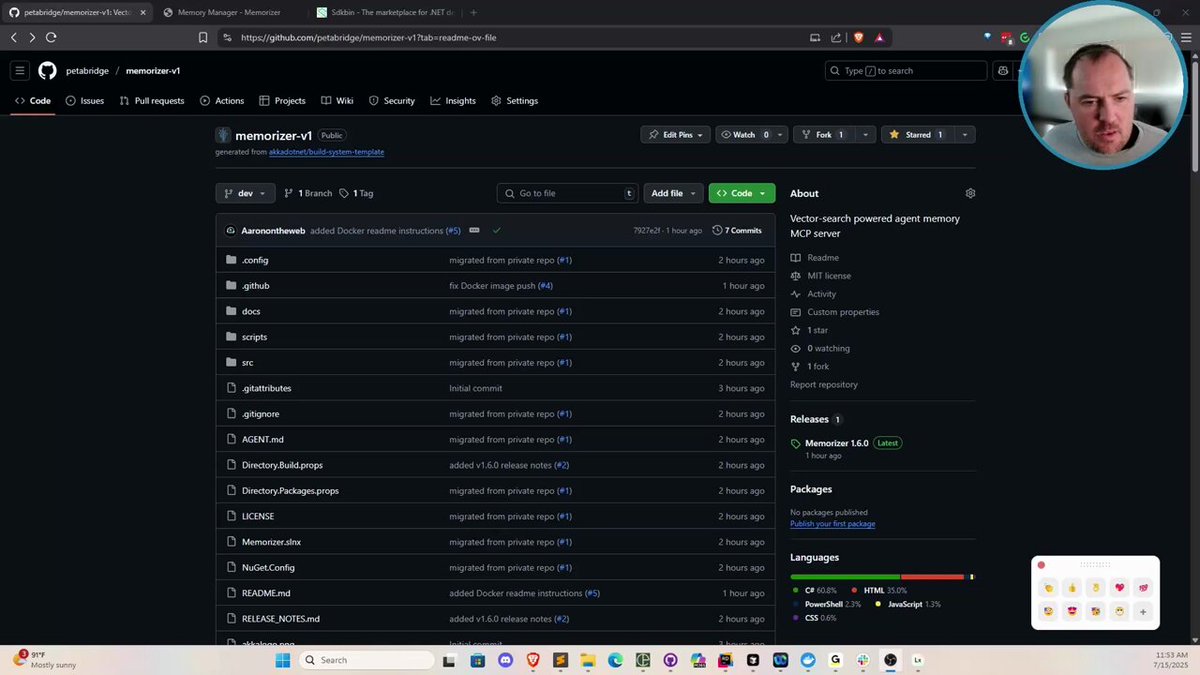Toggle the Starred button for the repo
This screenshot has width=1200, height=675.
[x=917, y=134]
